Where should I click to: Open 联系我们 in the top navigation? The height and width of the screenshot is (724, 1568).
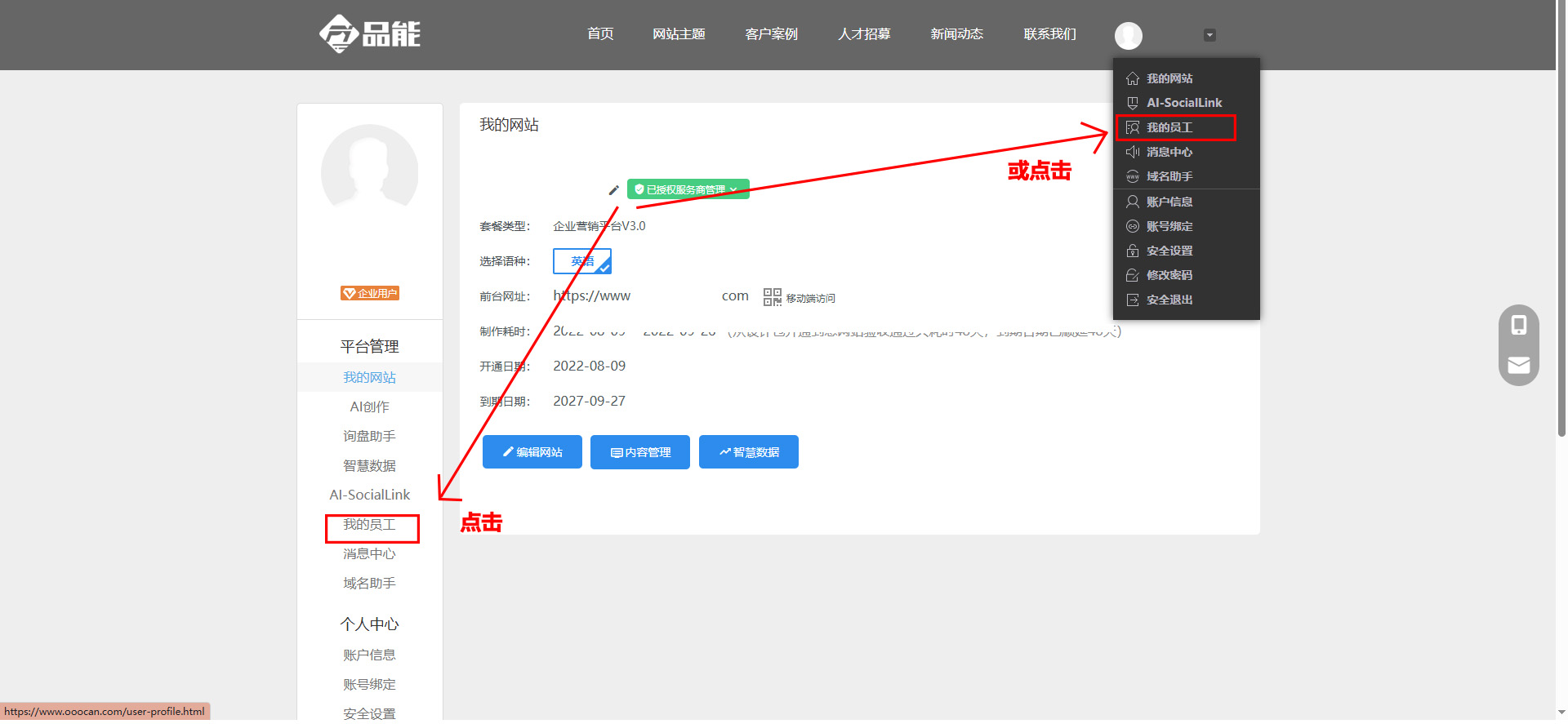pyautogui.click(x=1050, y=34)
